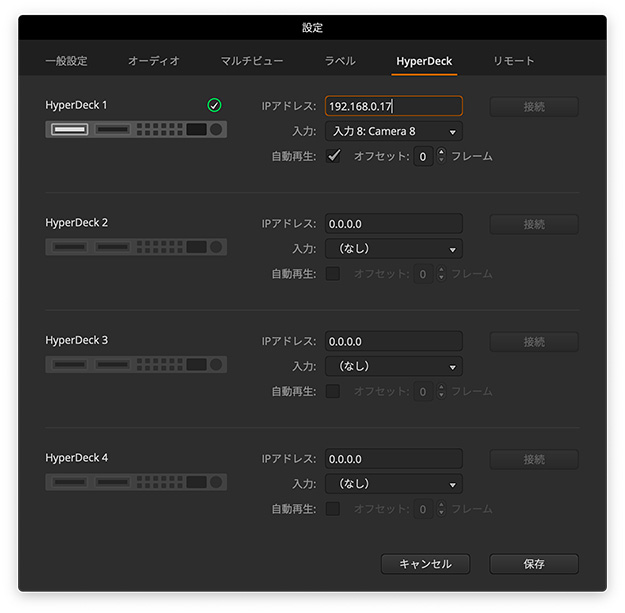The image size is (625, 613).
Task: Click the HyperDeck 2 IP address field
Action: tap(393, 224)
